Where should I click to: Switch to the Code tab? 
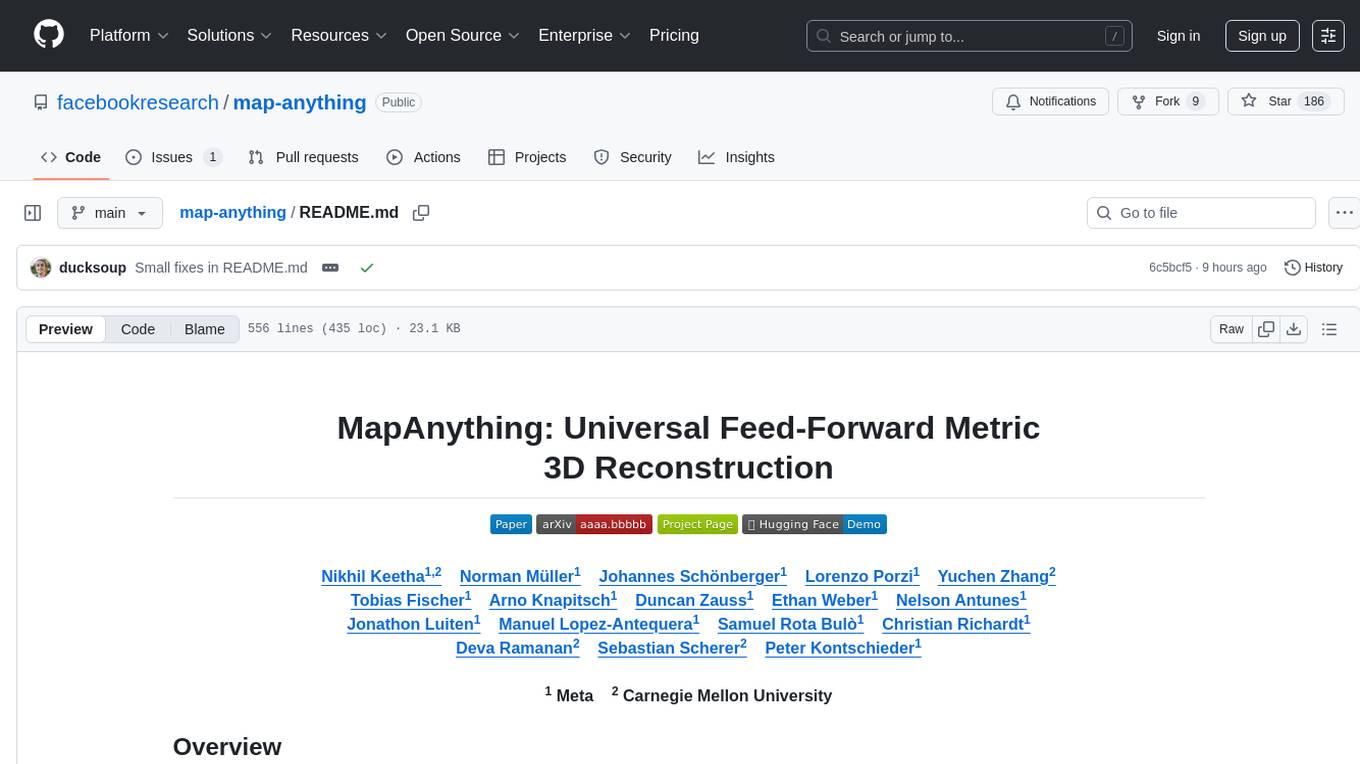point(71,157)
